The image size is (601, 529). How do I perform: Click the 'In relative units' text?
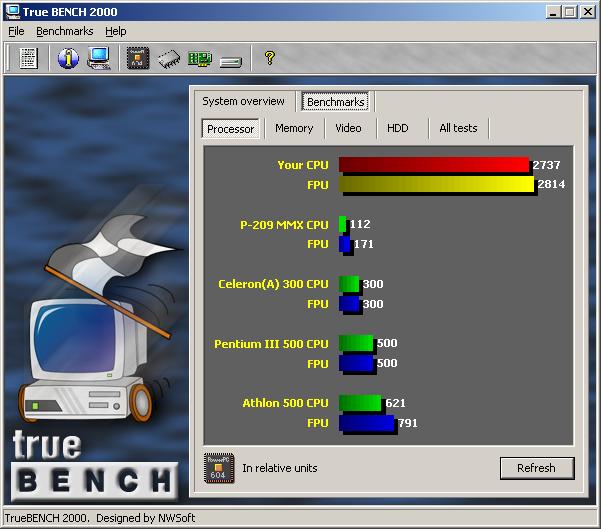tap(280, 468)
